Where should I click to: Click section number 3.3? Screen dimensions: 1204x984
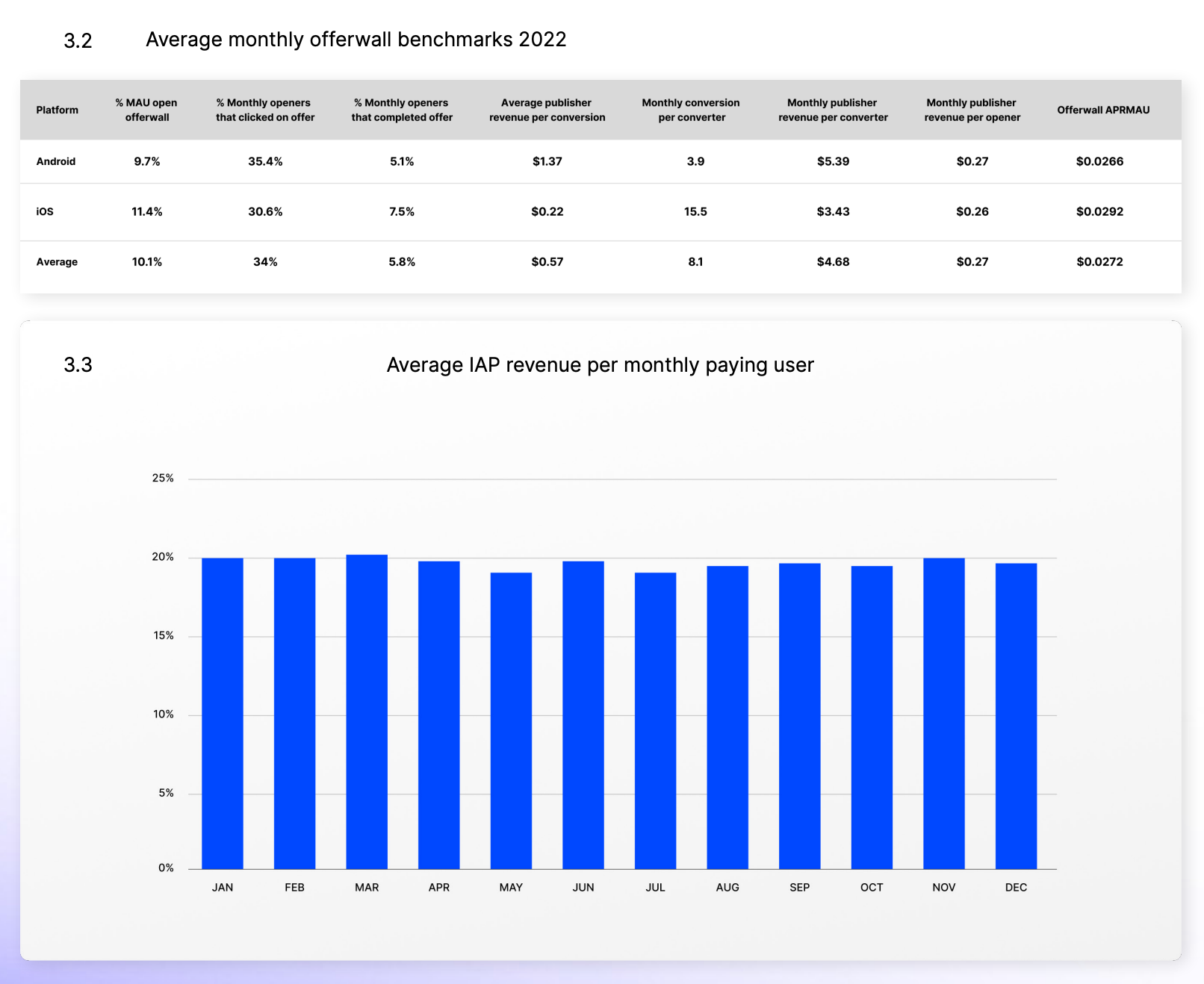pos(78,365)
